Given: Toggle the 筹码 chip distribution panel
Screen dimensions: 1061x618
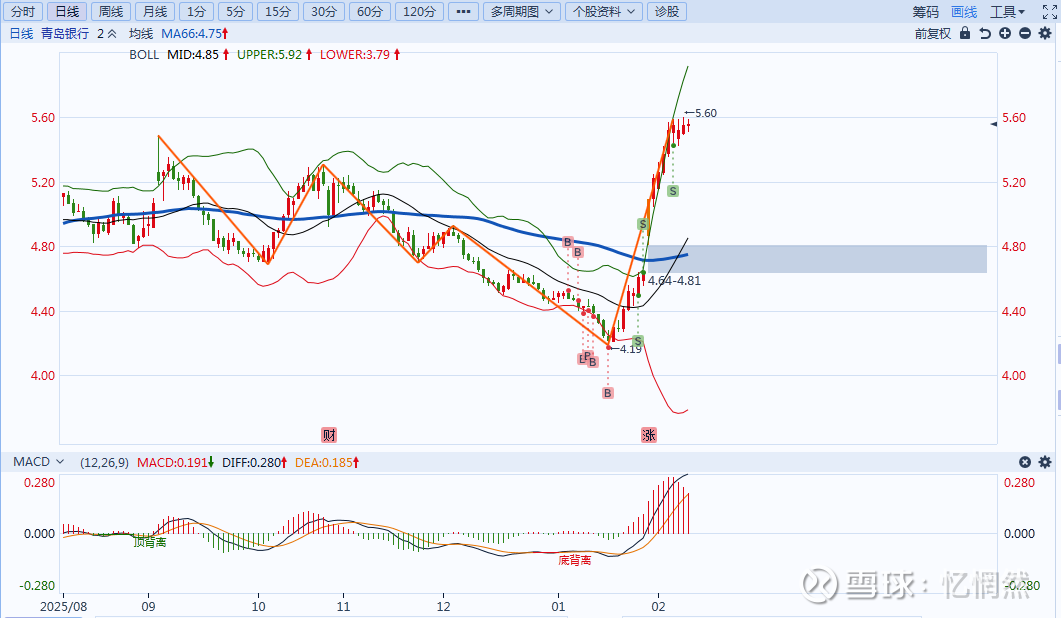Looking at the screenshot, I should pyautogui.click(x=926, y=12).
